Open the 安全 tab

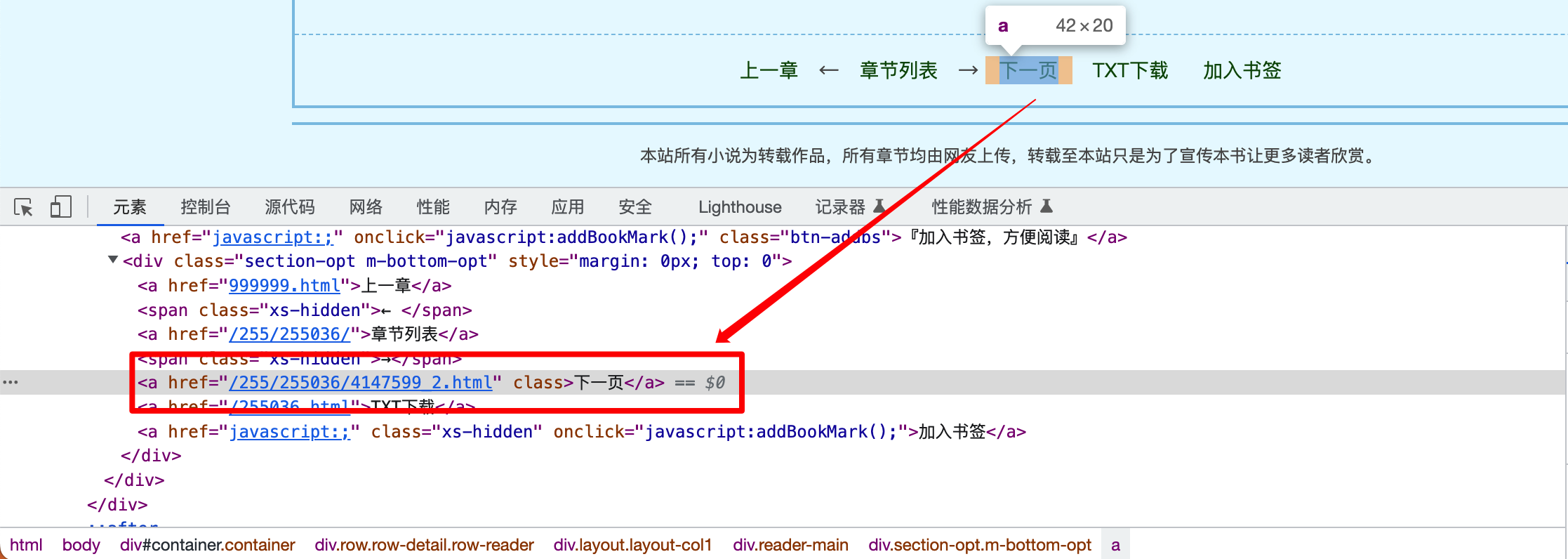[635, 206]
